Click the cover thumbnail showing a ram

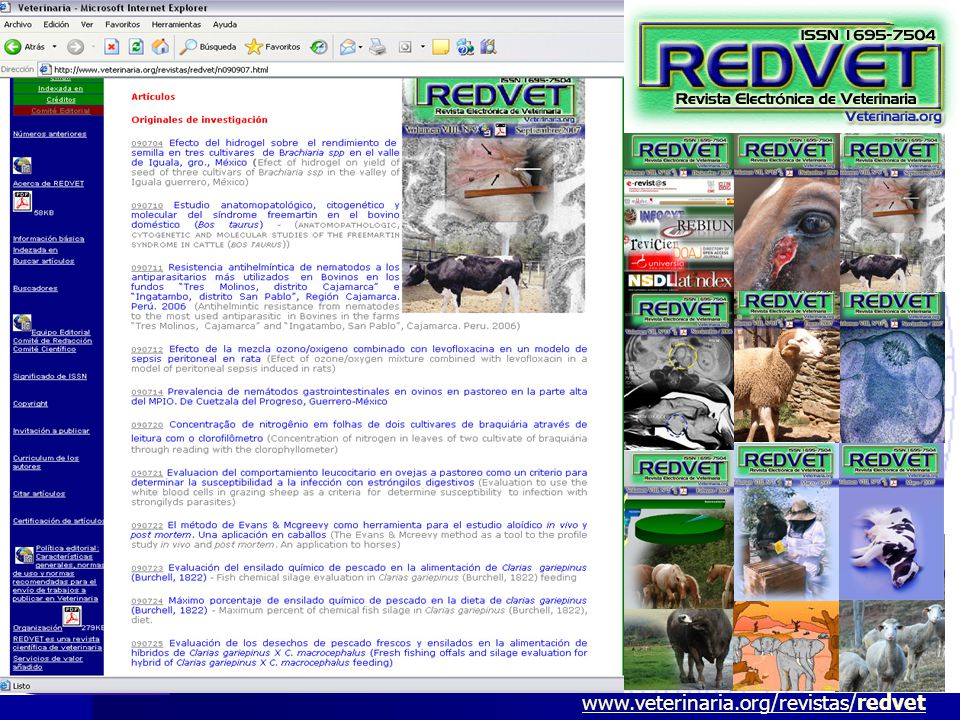click(787, 367)
